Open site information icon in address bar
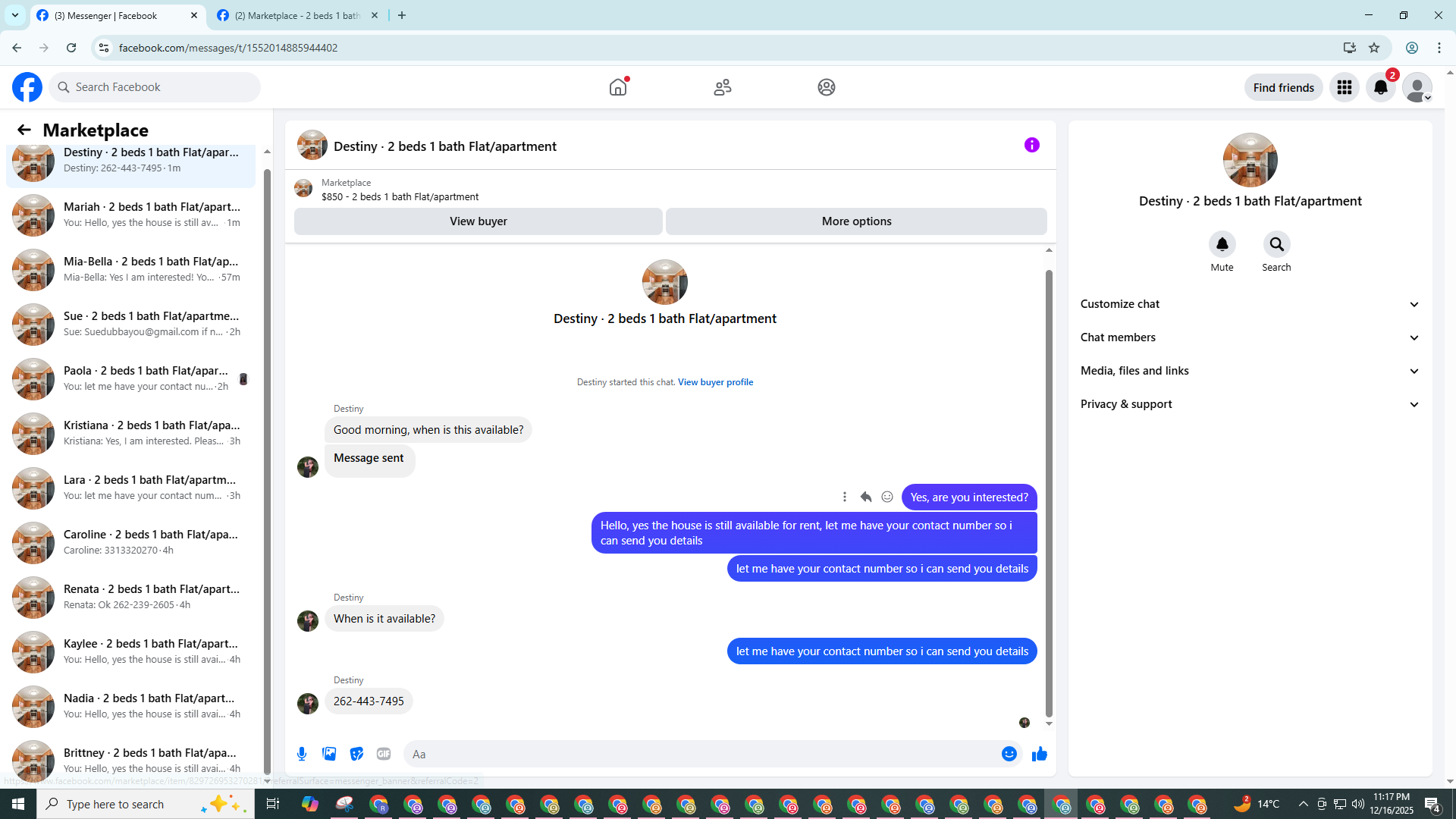This screenshot has height=819, width=1456. tap(104, 48)
